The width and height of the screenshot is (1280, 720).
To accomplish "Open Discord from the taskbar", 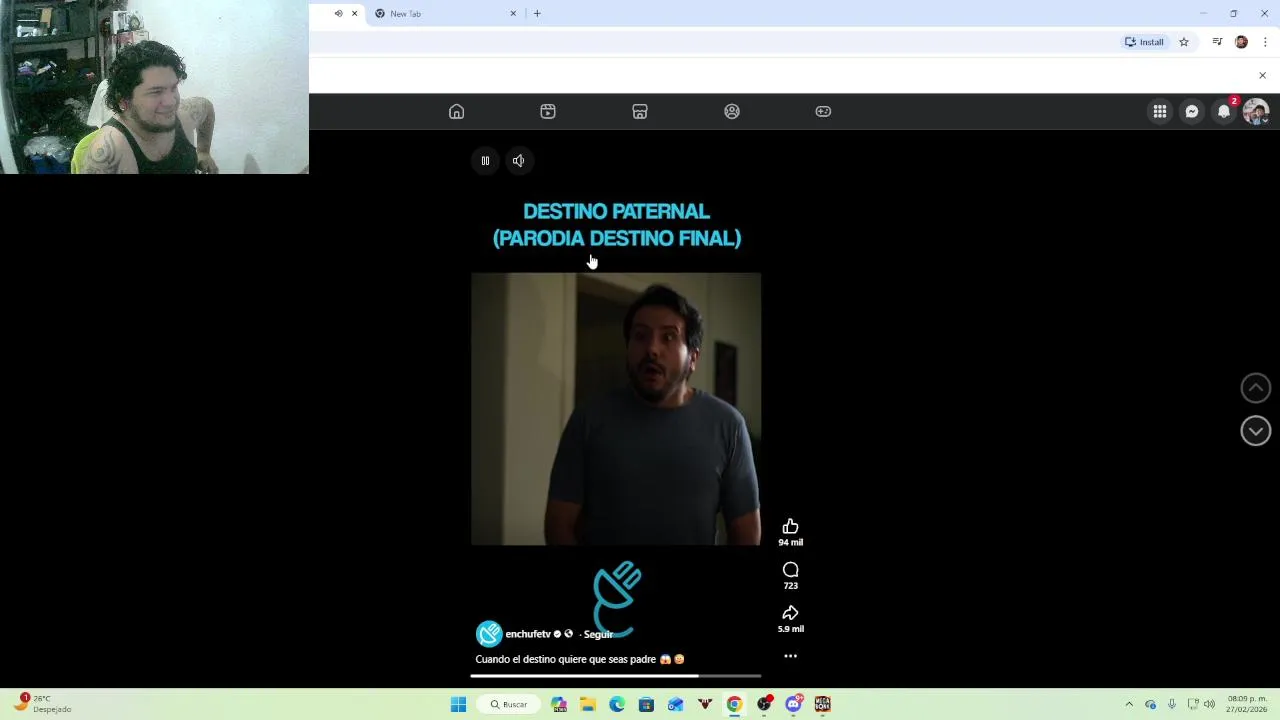I will point(794,705).
